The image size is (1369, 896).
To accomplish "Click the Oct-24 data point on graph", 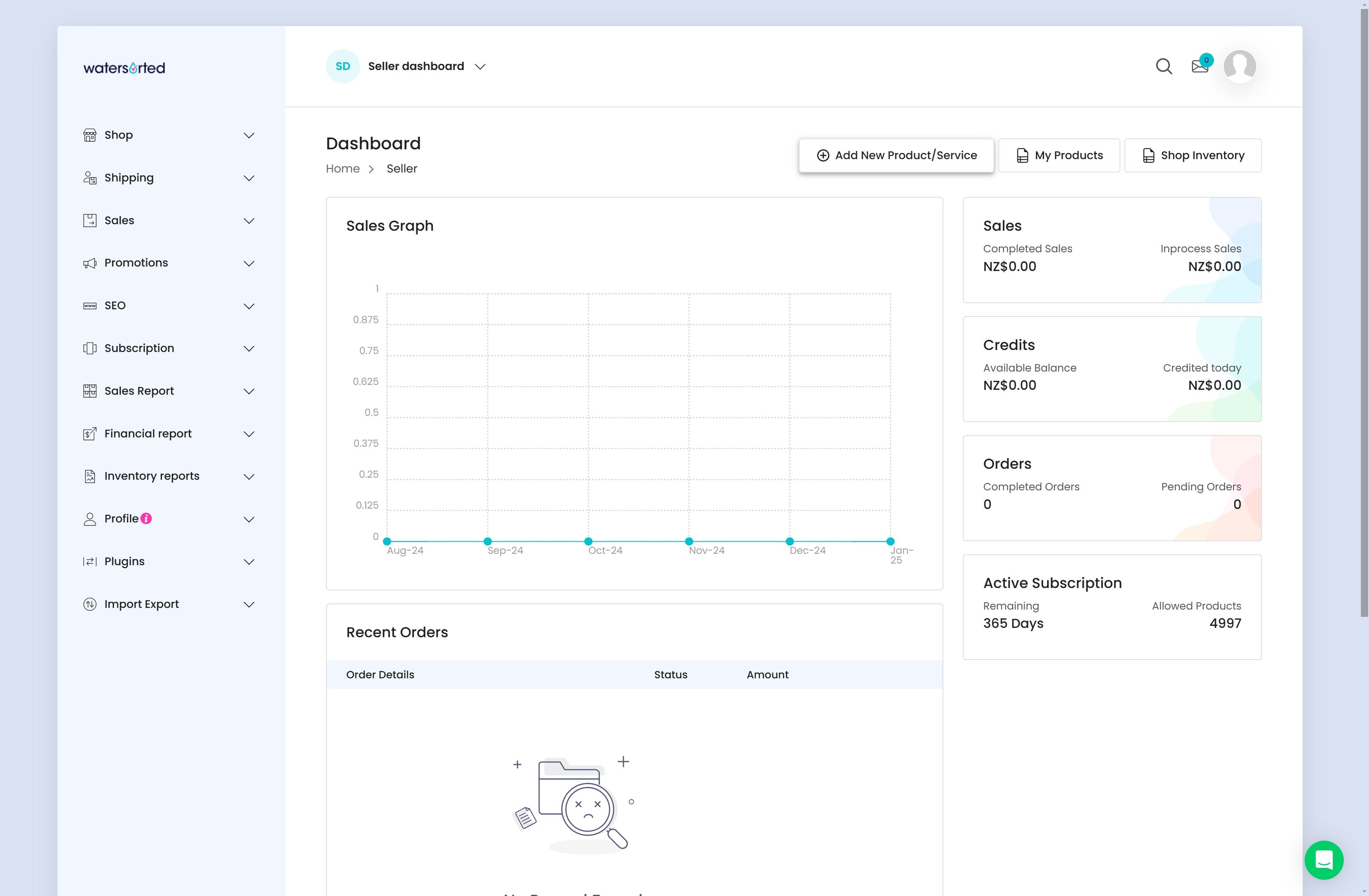I will [x=588, y=541].
